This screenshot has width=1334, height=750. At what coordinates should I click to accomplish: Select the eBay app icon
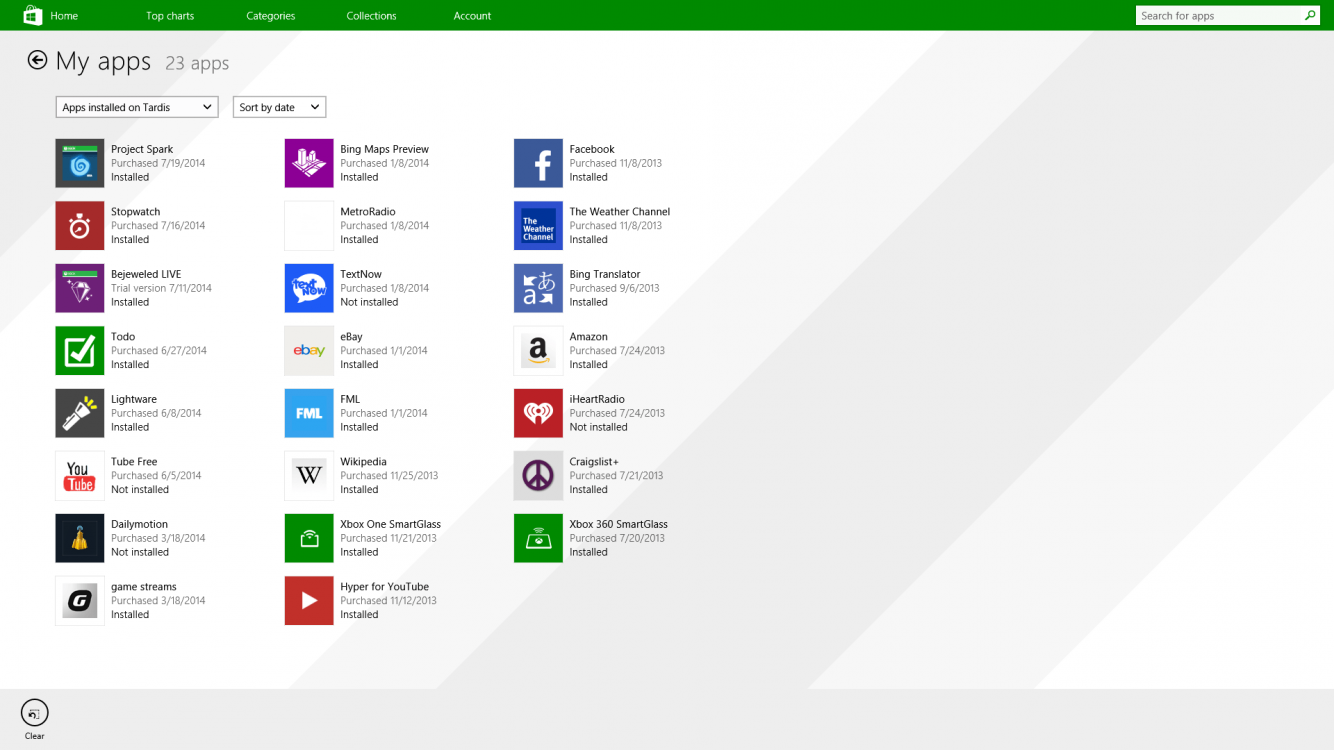[x=309, y=351]
